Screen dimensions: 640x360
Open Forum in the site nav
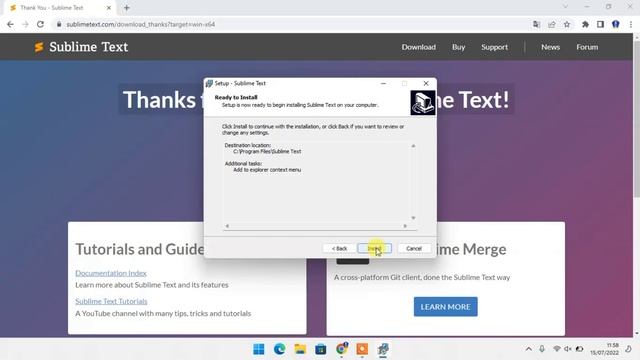pyautogui.click(x=587, y=47)
